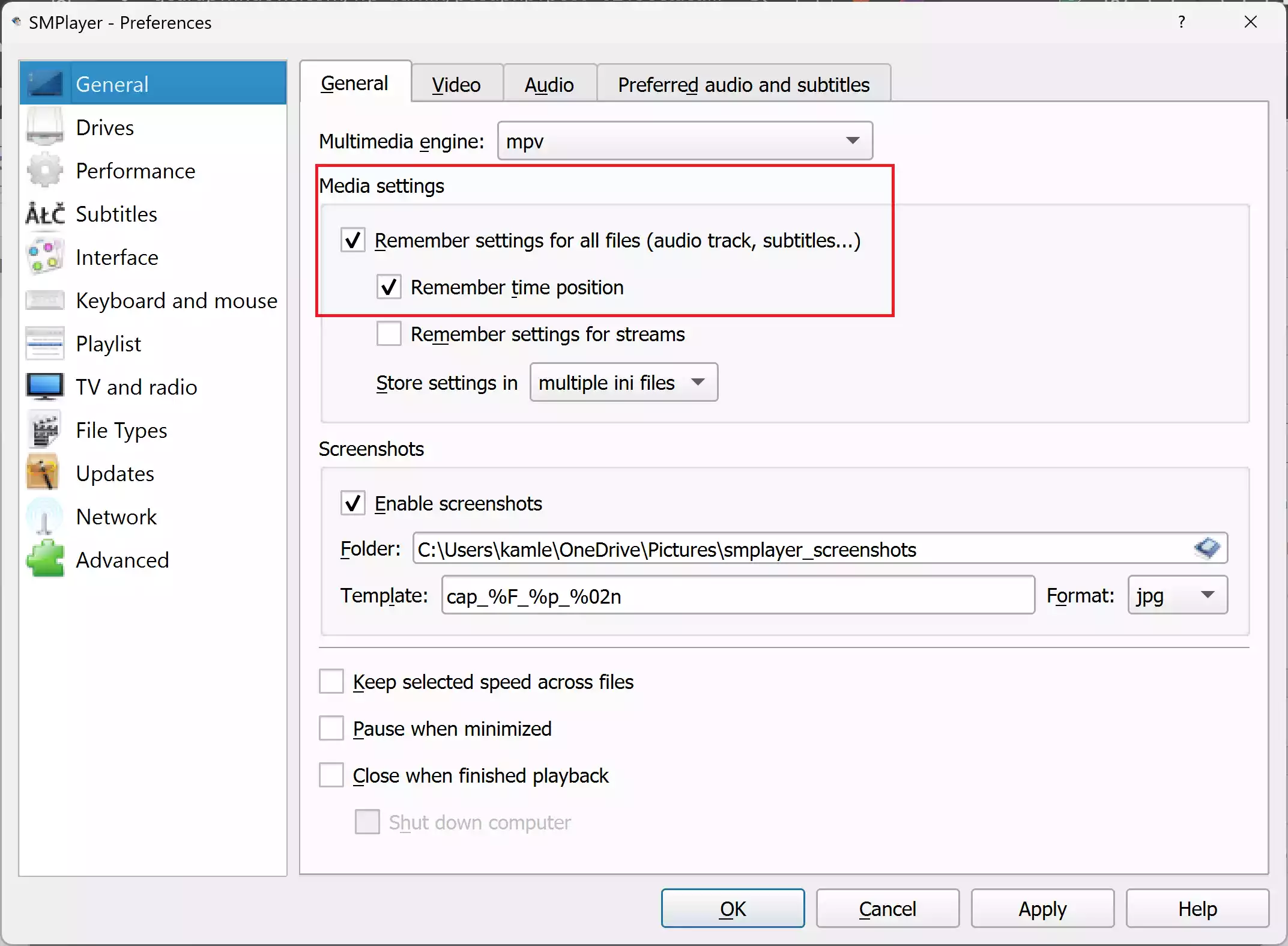
Task: Click the Help button
Action: tap(1197, 908)
